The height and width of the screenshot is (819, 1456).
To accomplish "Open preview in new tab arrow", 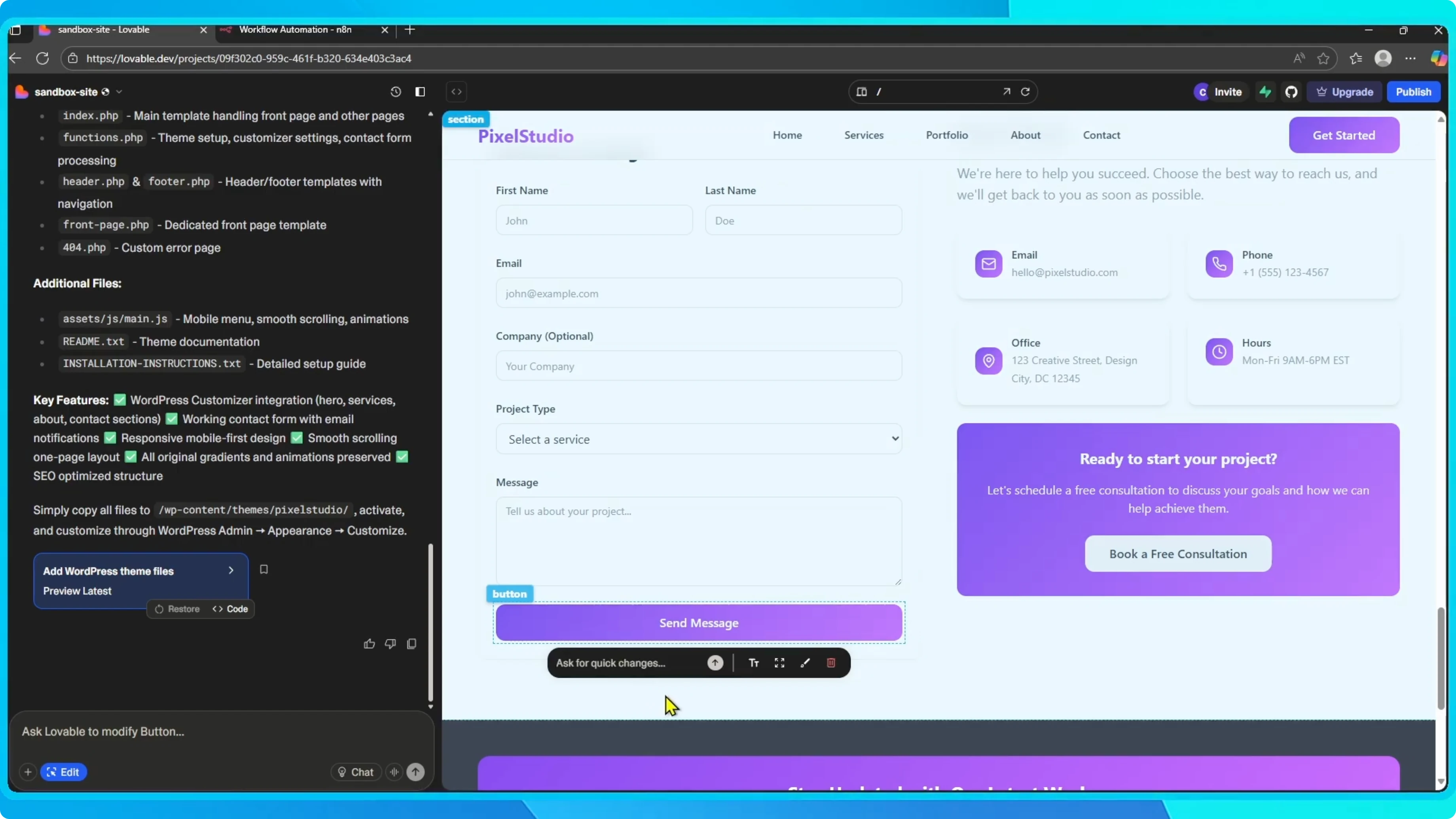I will pos(1007,91).
